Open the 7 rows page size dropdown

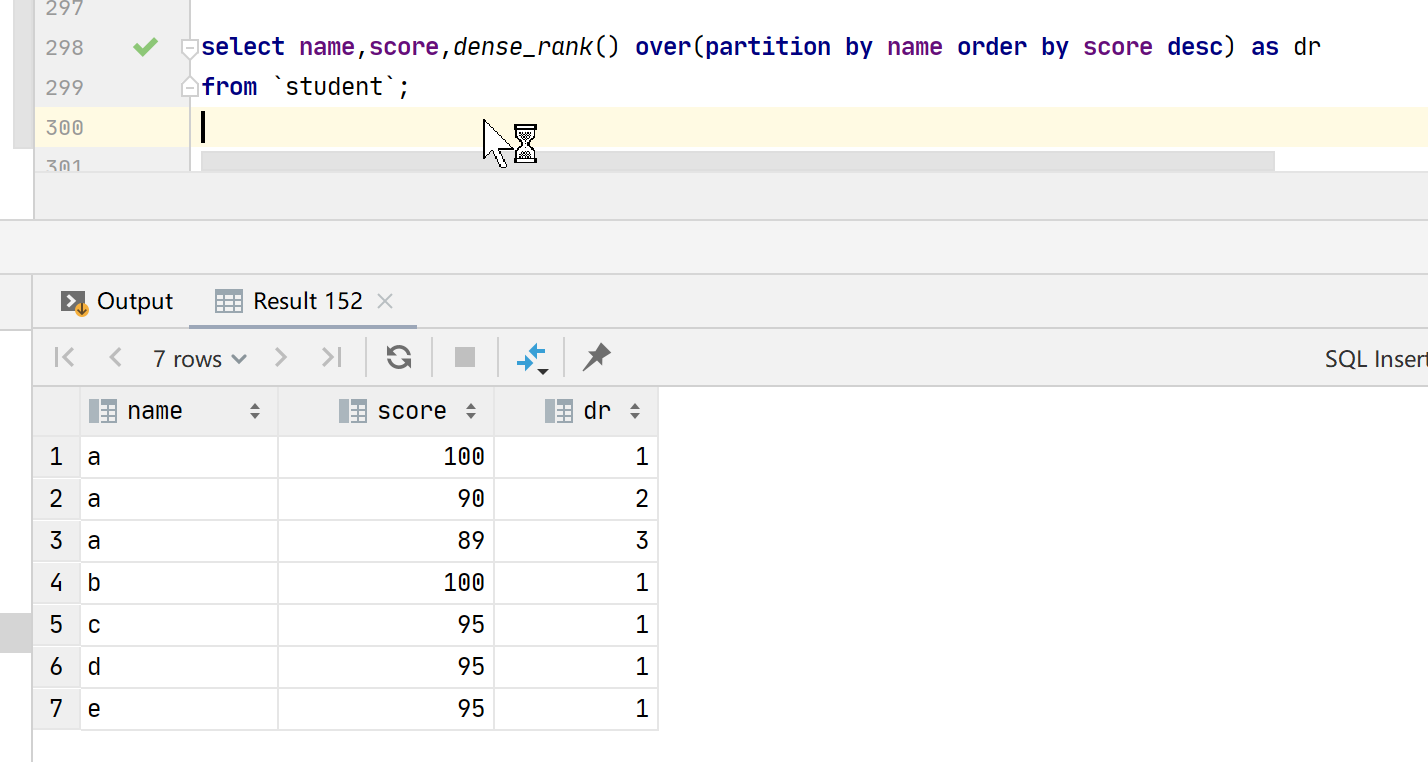tap(199, 359)
